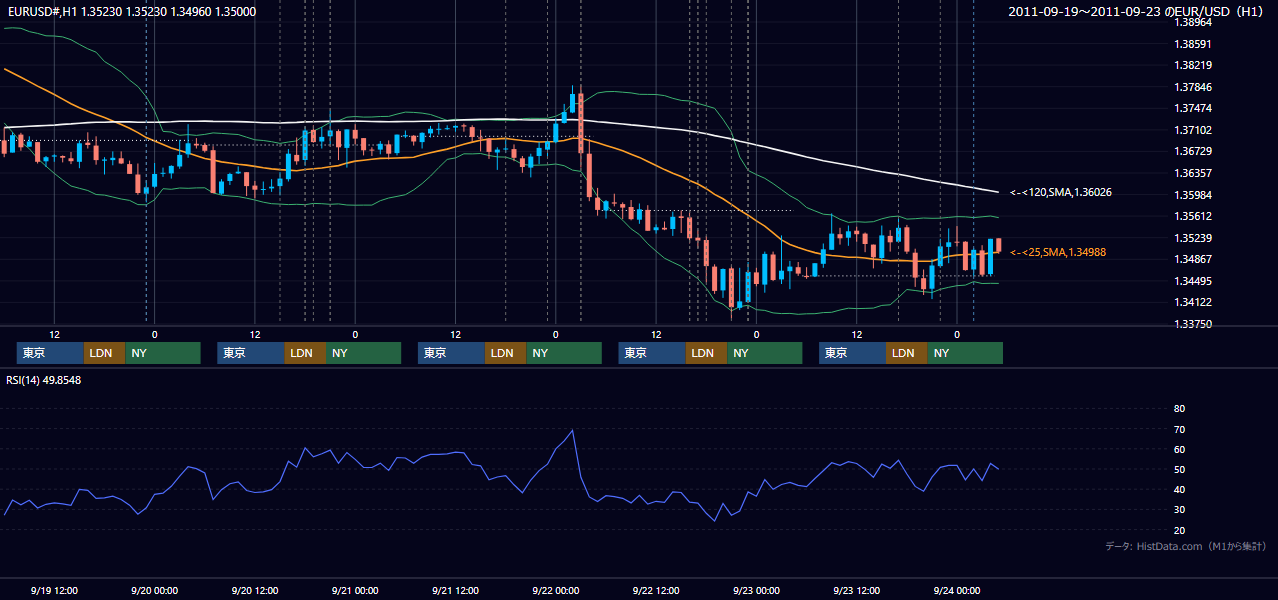Select RSI scale label 40
This screenshot has height=600, width=1278.
pos(1180,490)
